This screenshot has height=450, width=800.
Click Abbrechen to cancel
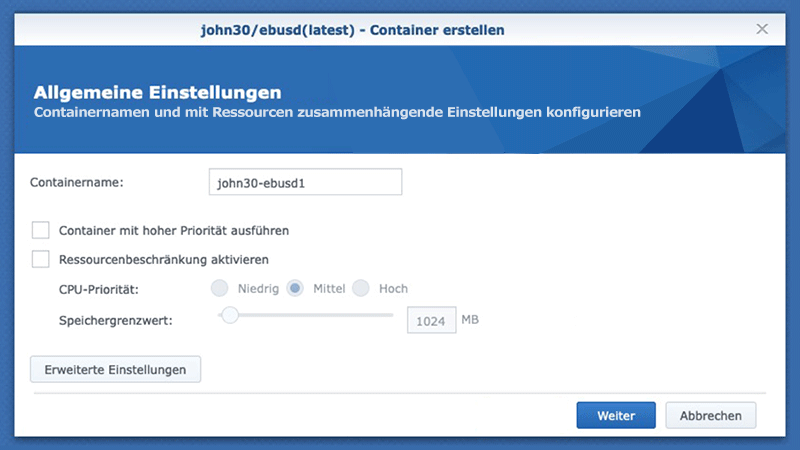[x=711, y=415]
